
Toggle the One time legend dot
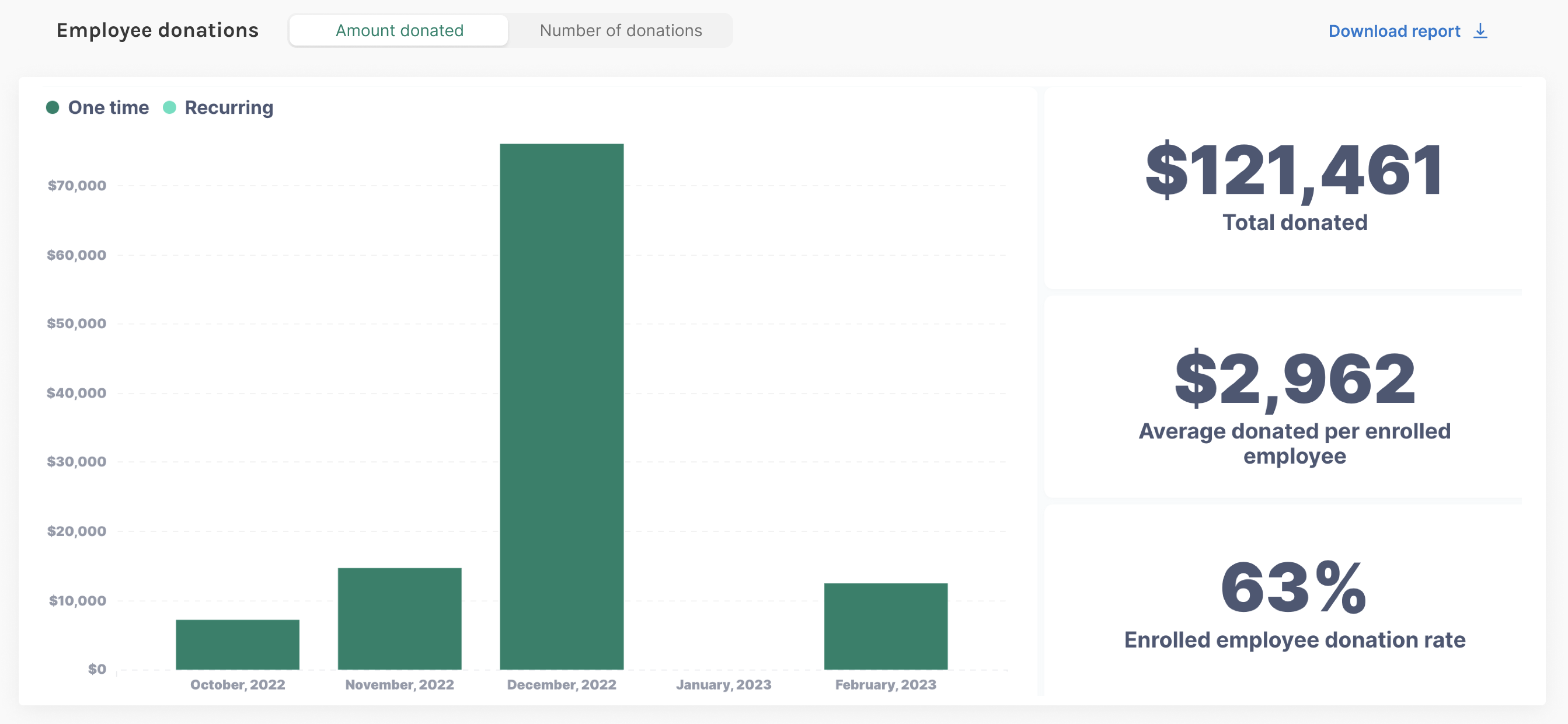[53, 108]
